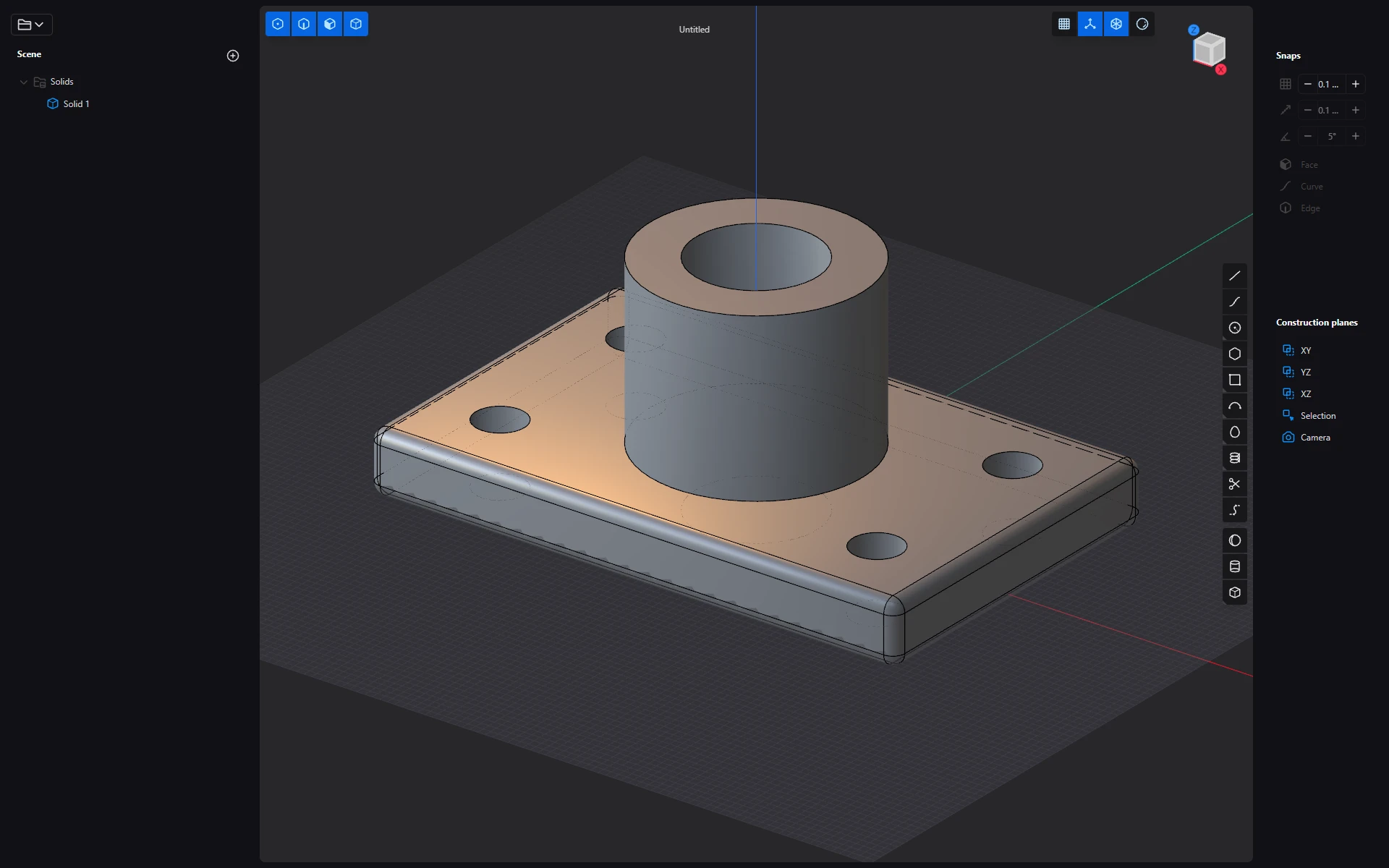Image resolution: width=1389 pixels, height=868 pixels.
Task: Enable Curve snapping
Action: [1302, 187]
